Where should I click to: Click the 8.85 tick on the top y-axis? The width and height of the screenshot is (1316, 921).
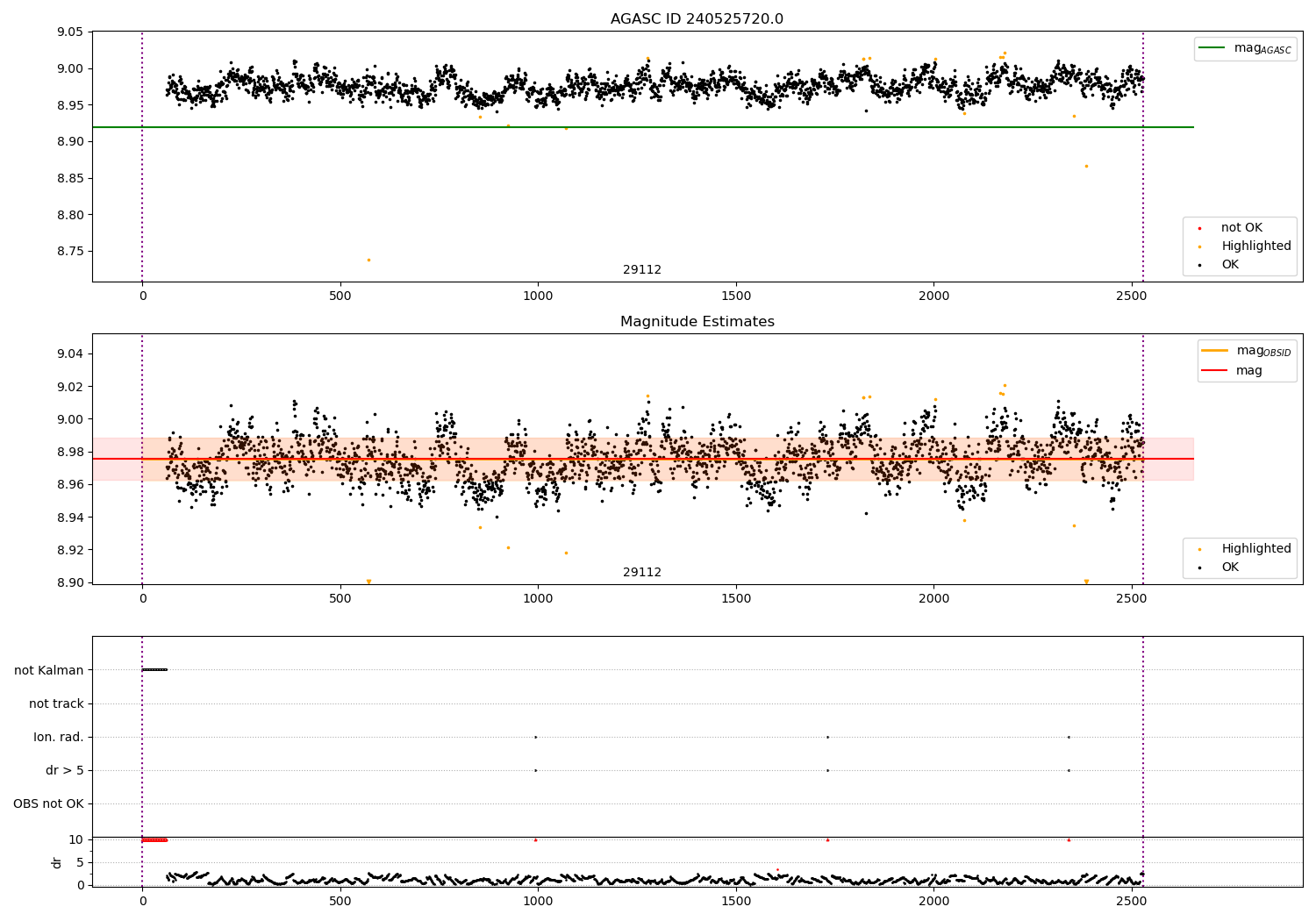tap(70, 178)
